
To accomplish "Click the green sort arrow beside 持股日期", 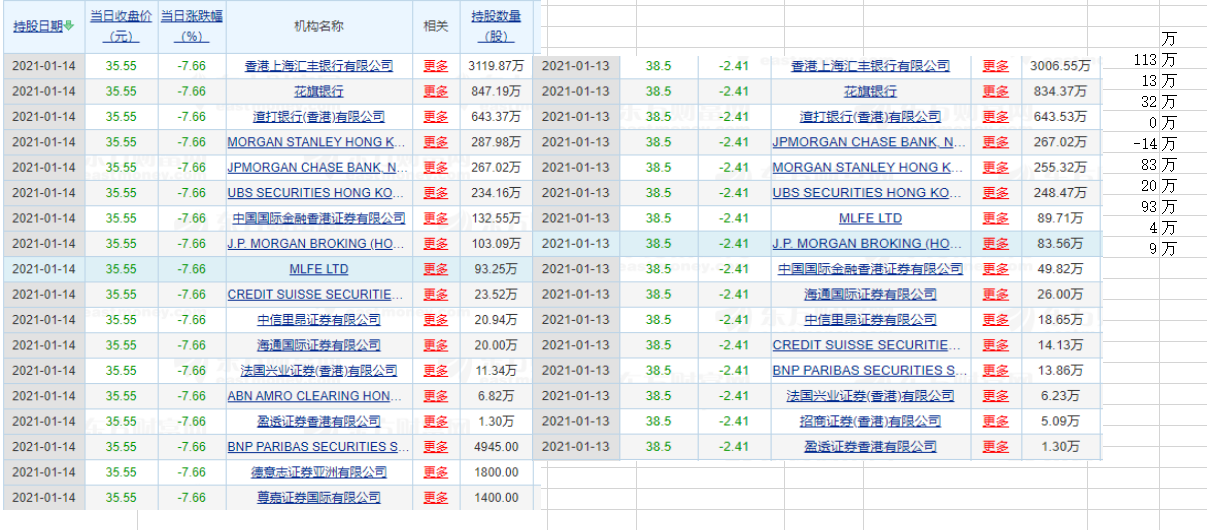I will click(70, 27).
